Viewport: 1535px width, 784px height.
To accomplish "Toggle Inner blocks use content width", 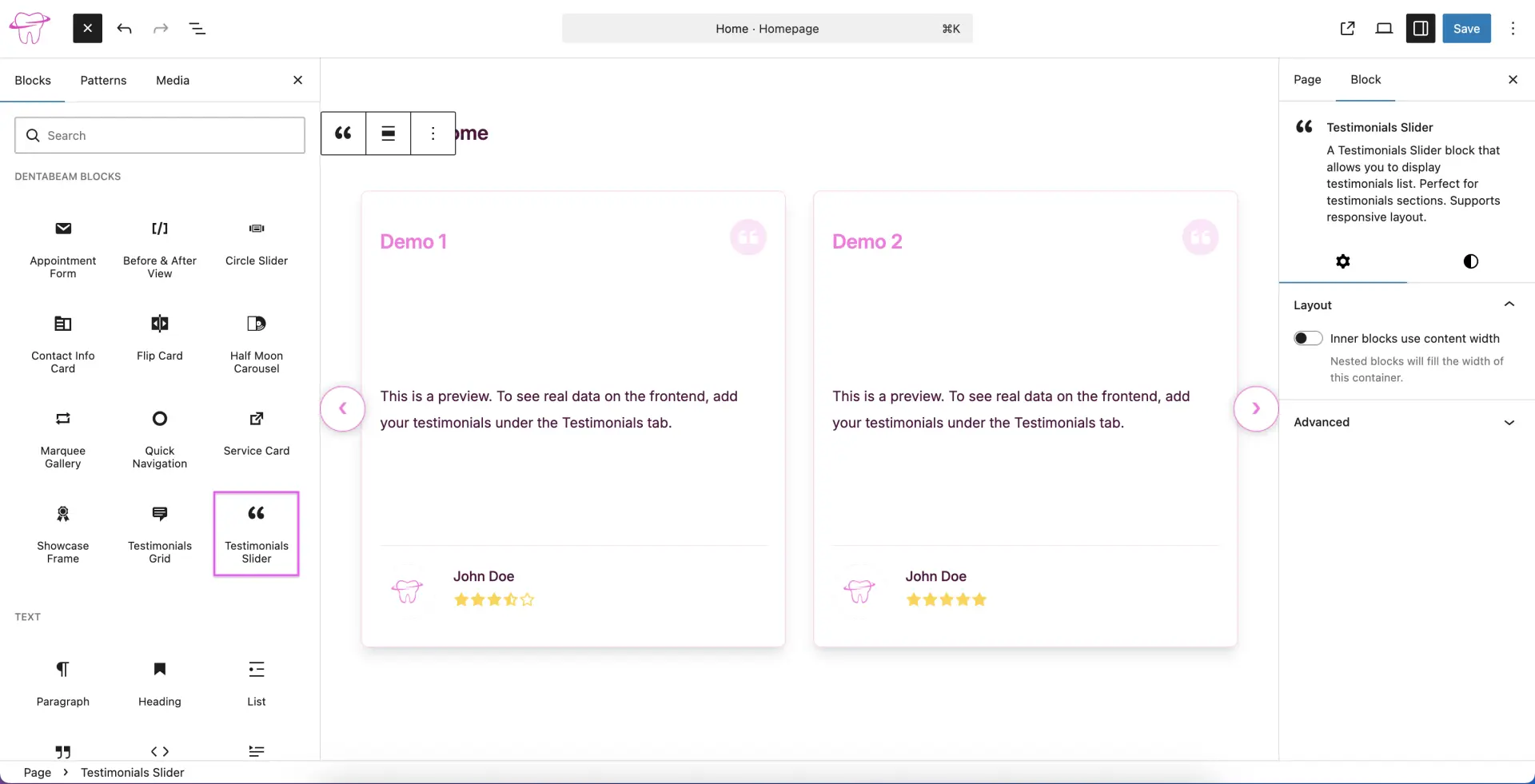I will [x=1309, y=339].
